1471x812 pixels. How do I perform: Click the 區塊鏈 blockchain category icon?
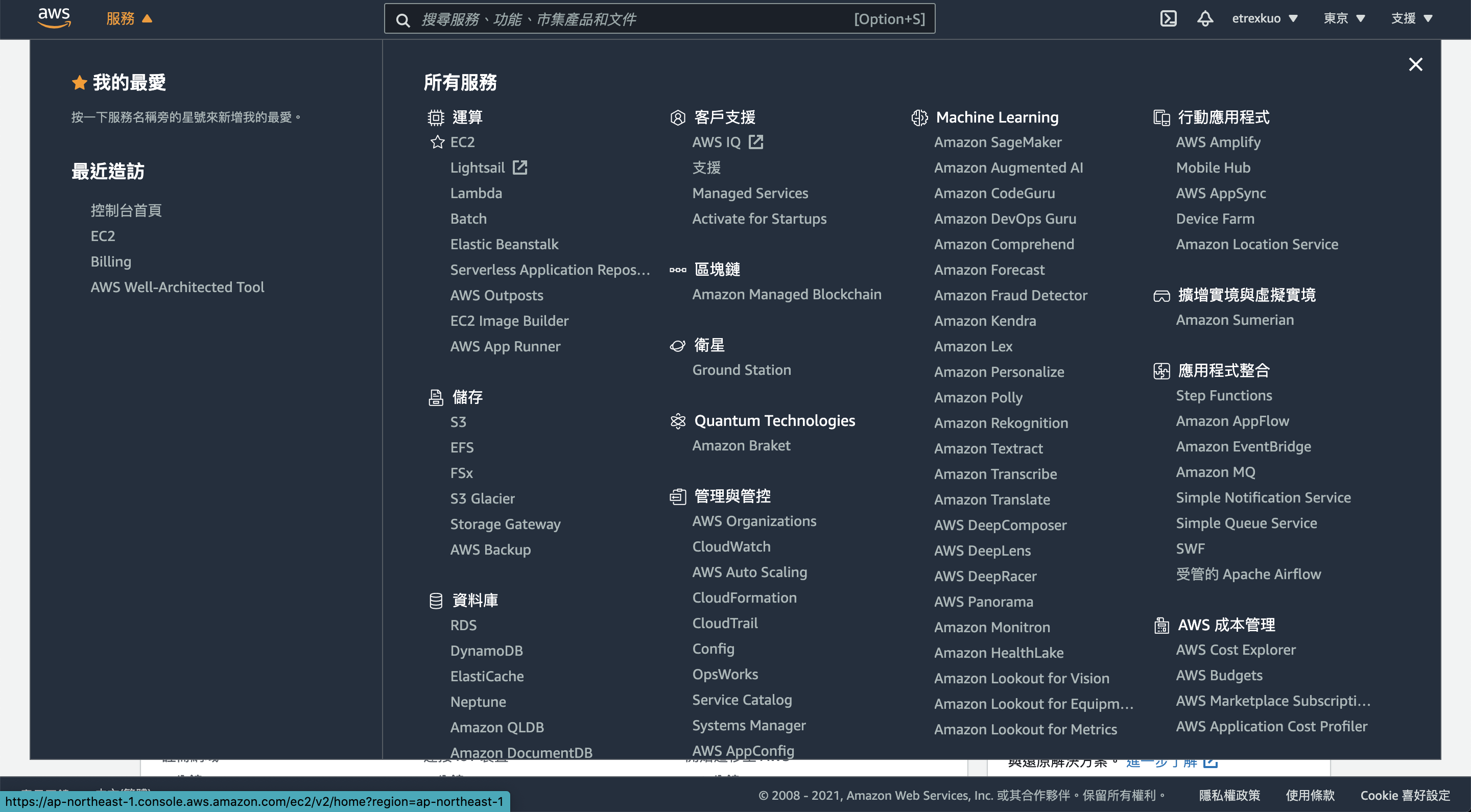click(677, 270)
